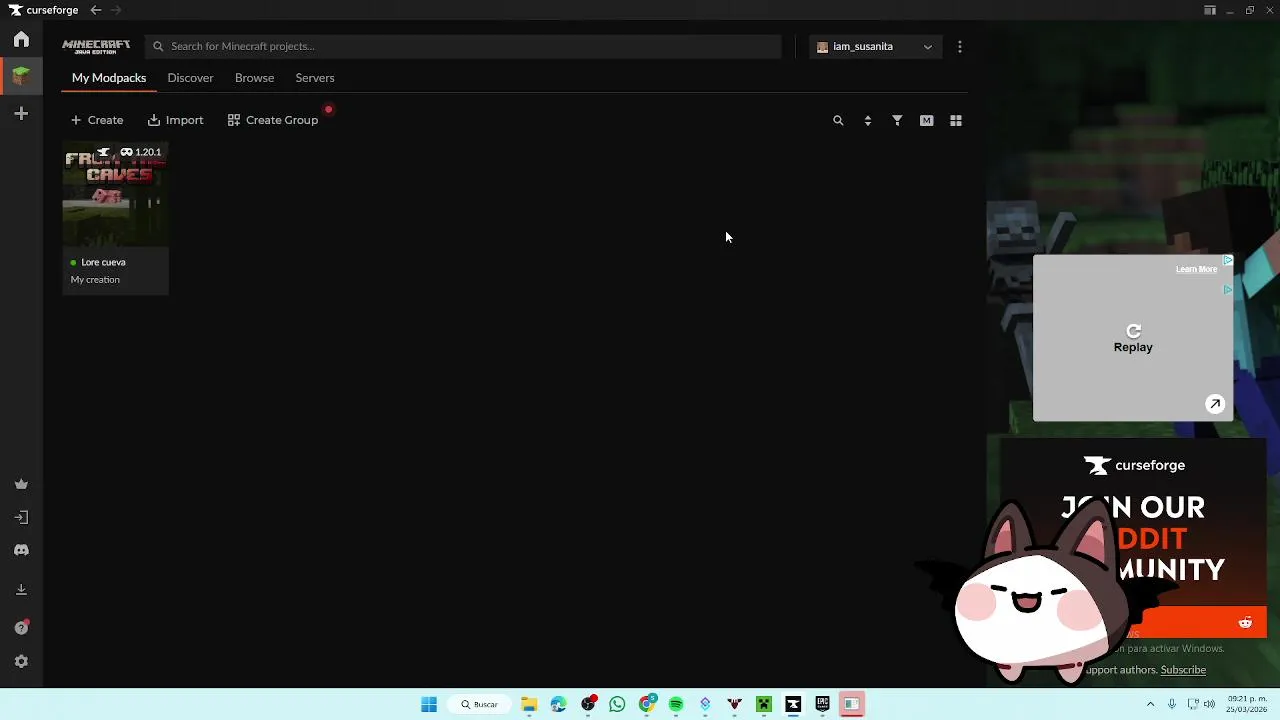The width and height of the screenshot is (1280, 720).
Task: Switch to the Browse tab
Action: (254, 78)
